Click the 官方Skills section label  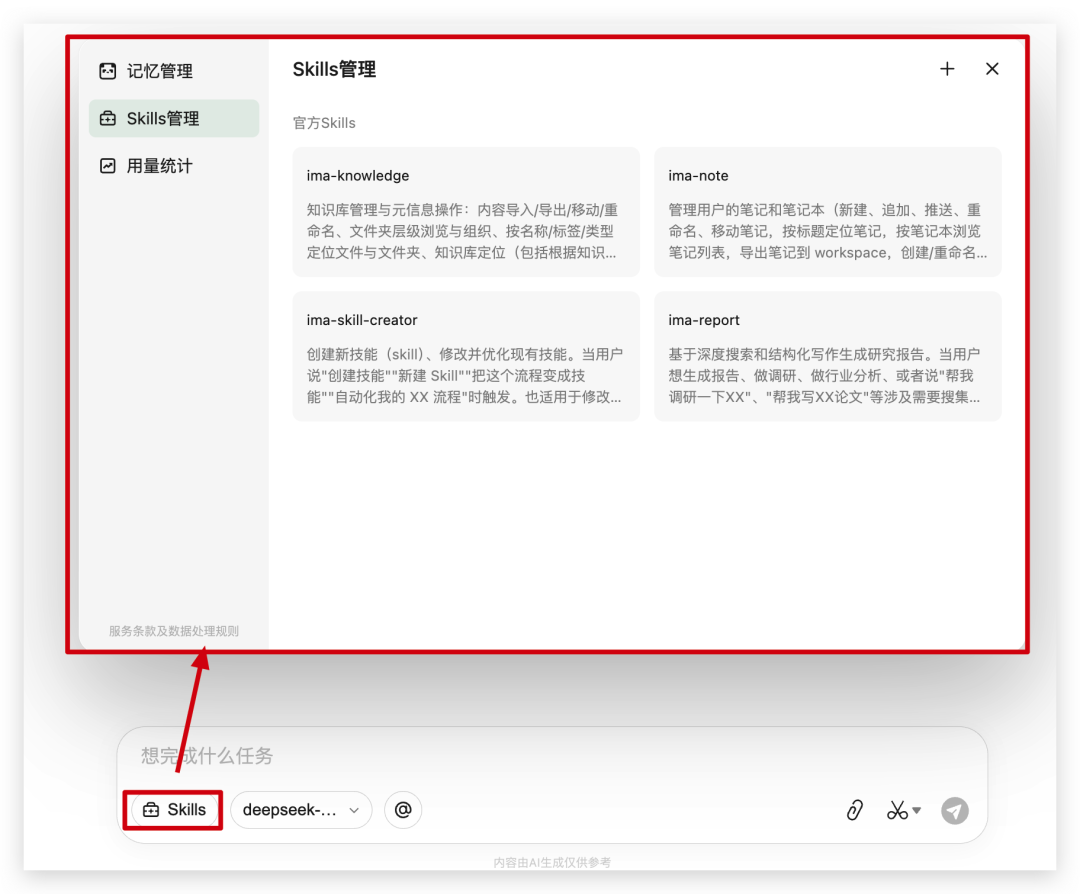(x=324, y=123)
